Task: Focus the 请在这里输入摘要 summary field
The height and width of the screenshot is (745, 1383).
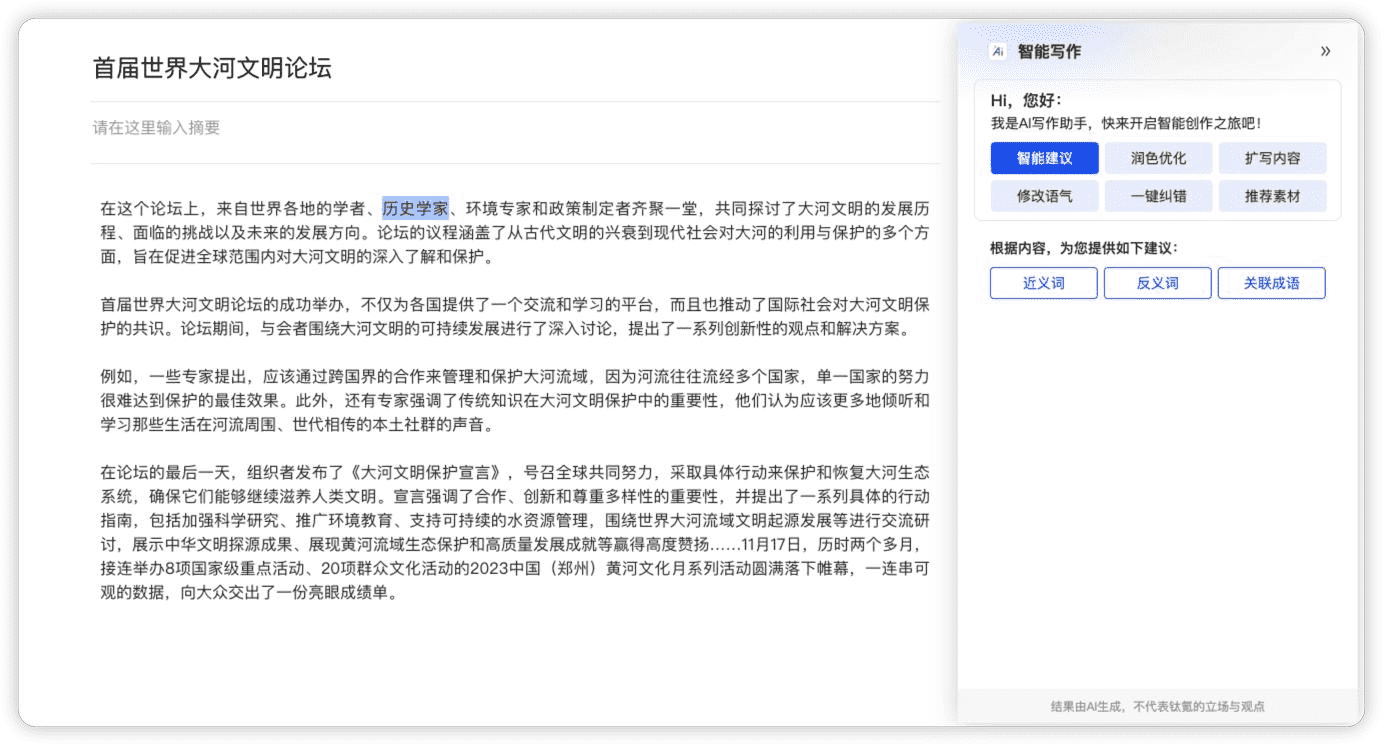Action: click(x=515, y=128)
